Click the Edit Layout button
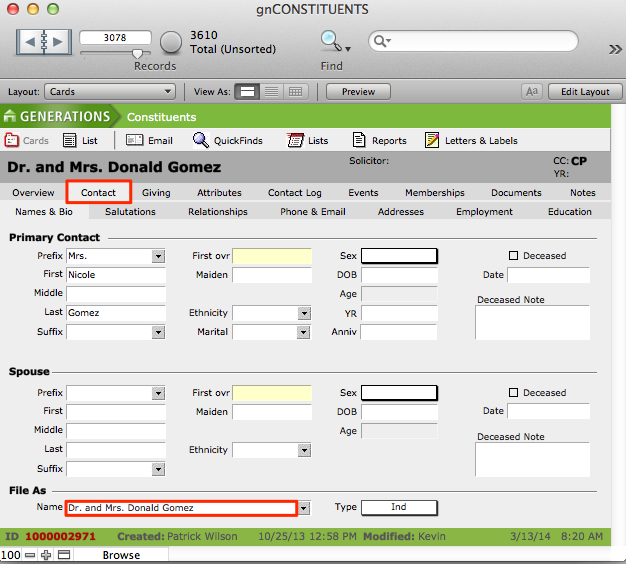The image size is (626, 564). point(585,92)
